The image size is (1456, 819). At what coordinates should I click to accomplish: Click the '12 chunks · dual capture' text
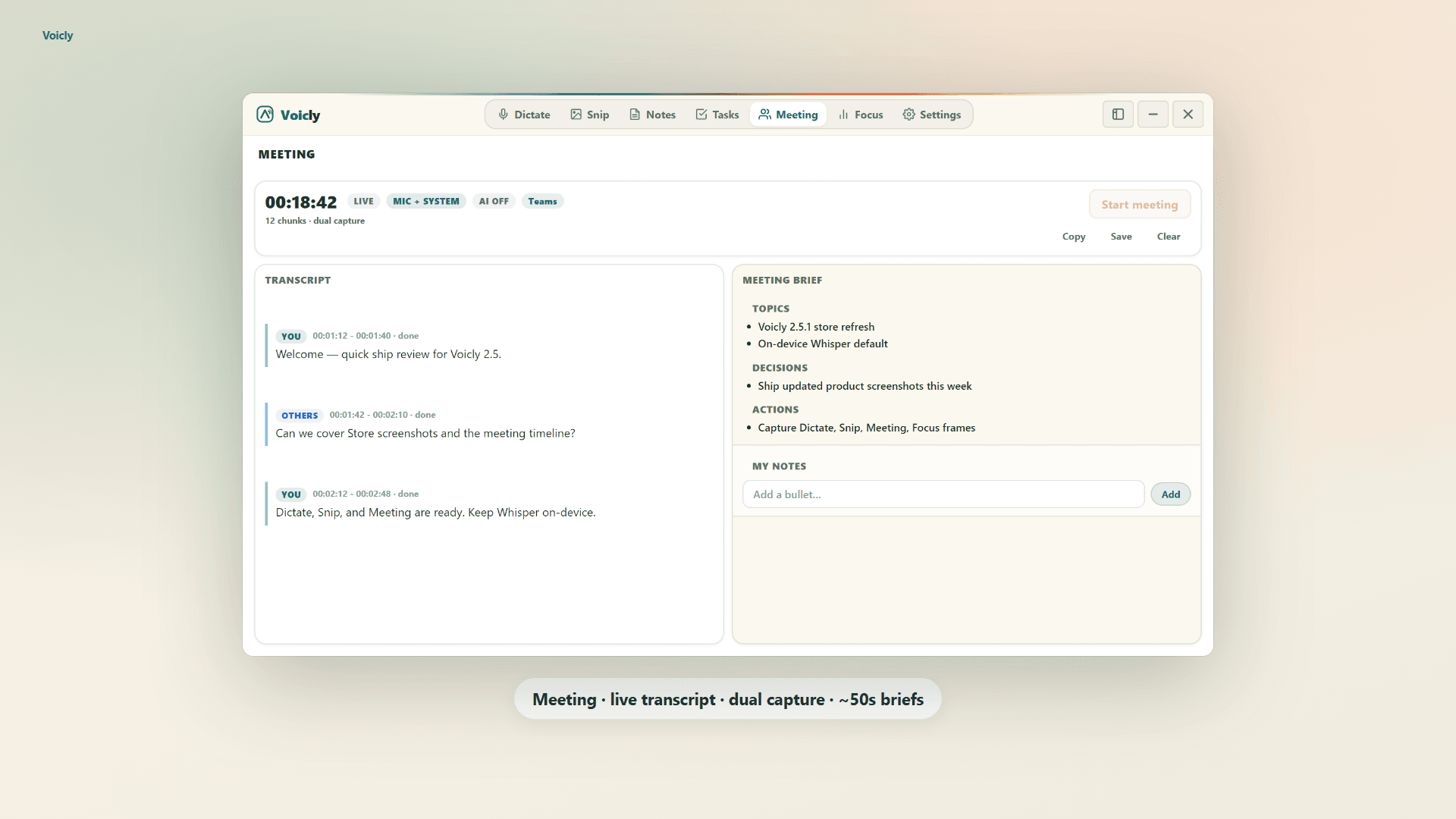315,221
